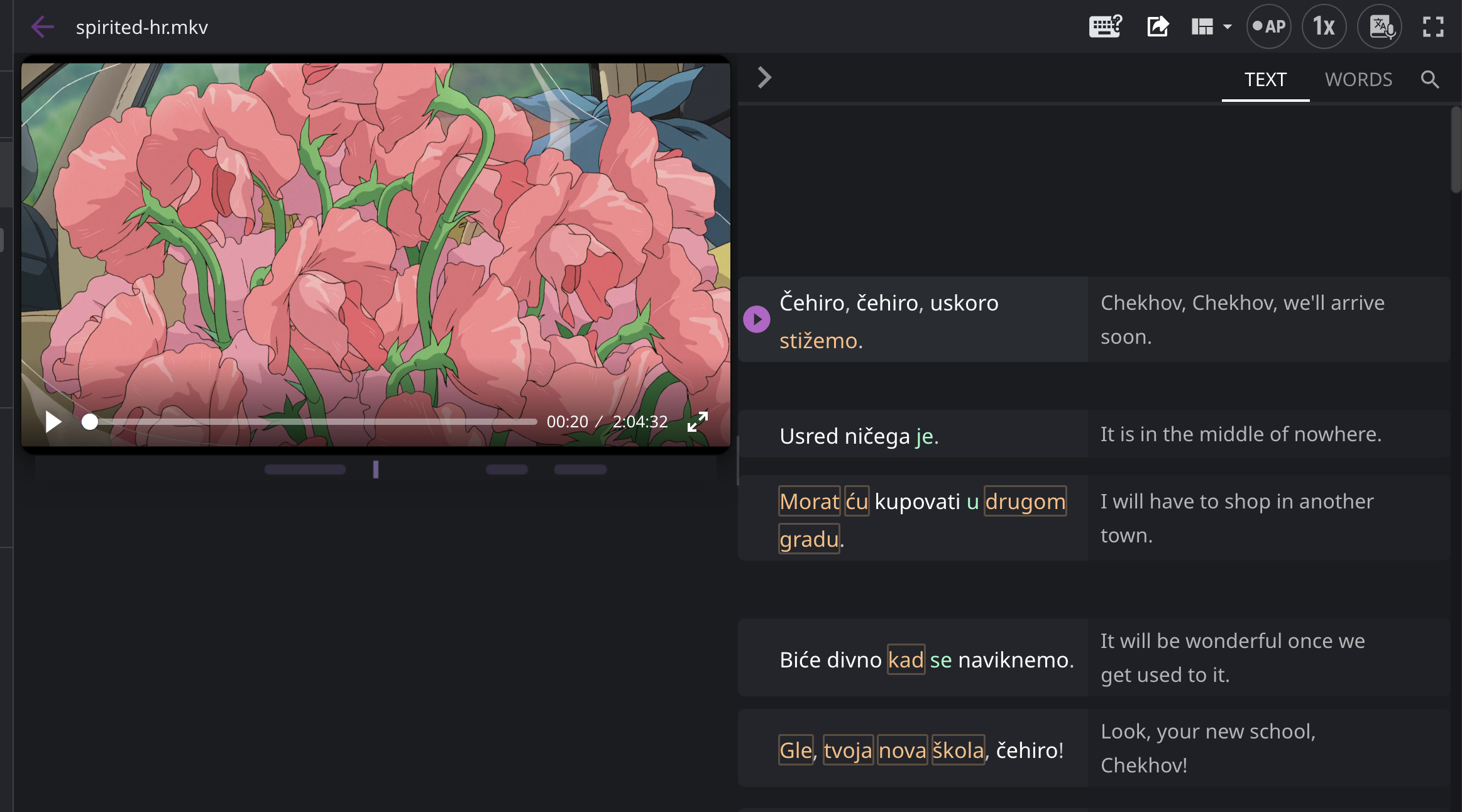Viewport: 1462px width, 812px height.
Task: Open keyboard shortcuts help
Action: tap(1105, 26)
